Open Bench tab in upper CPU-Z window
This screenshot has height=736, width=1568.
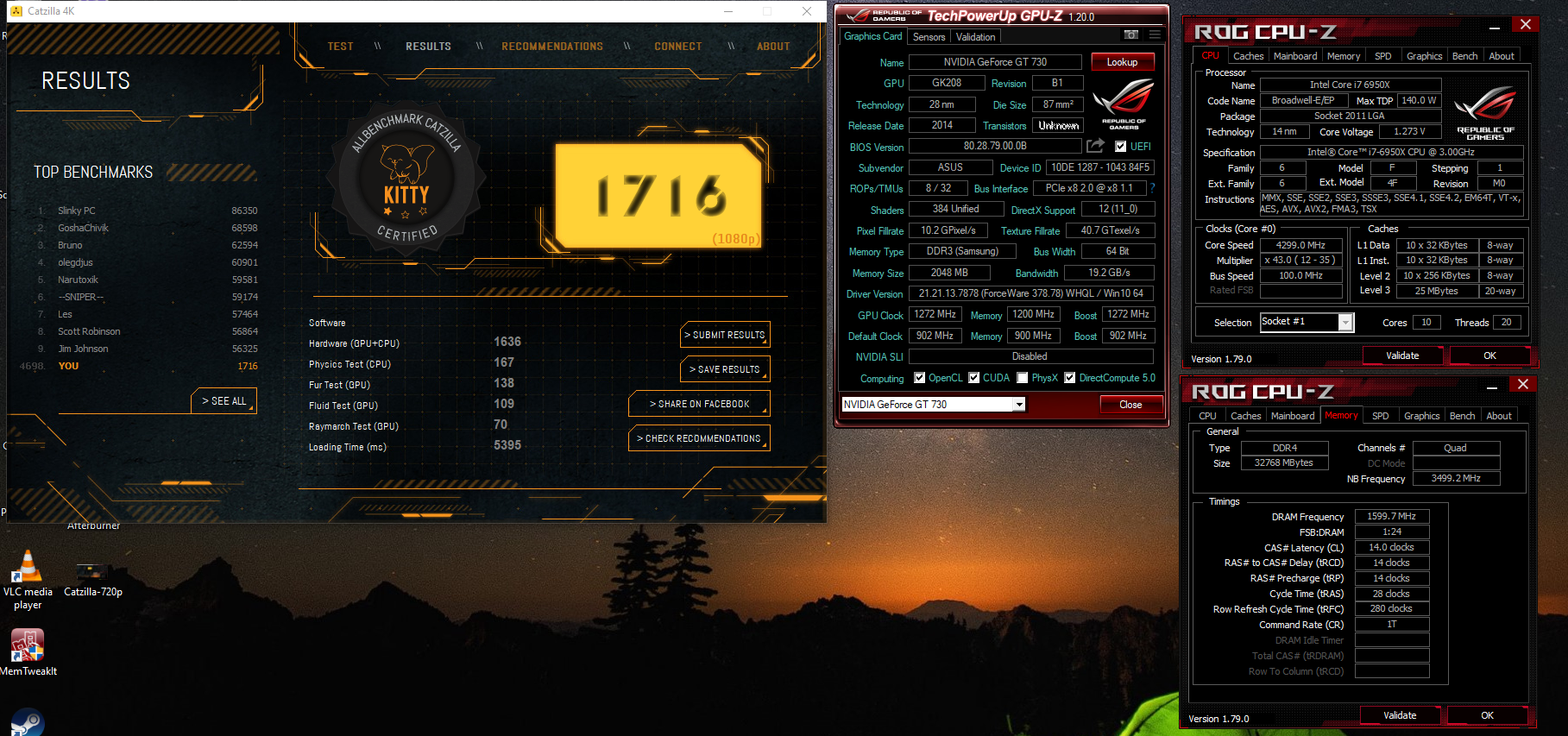click(1464, 56)
